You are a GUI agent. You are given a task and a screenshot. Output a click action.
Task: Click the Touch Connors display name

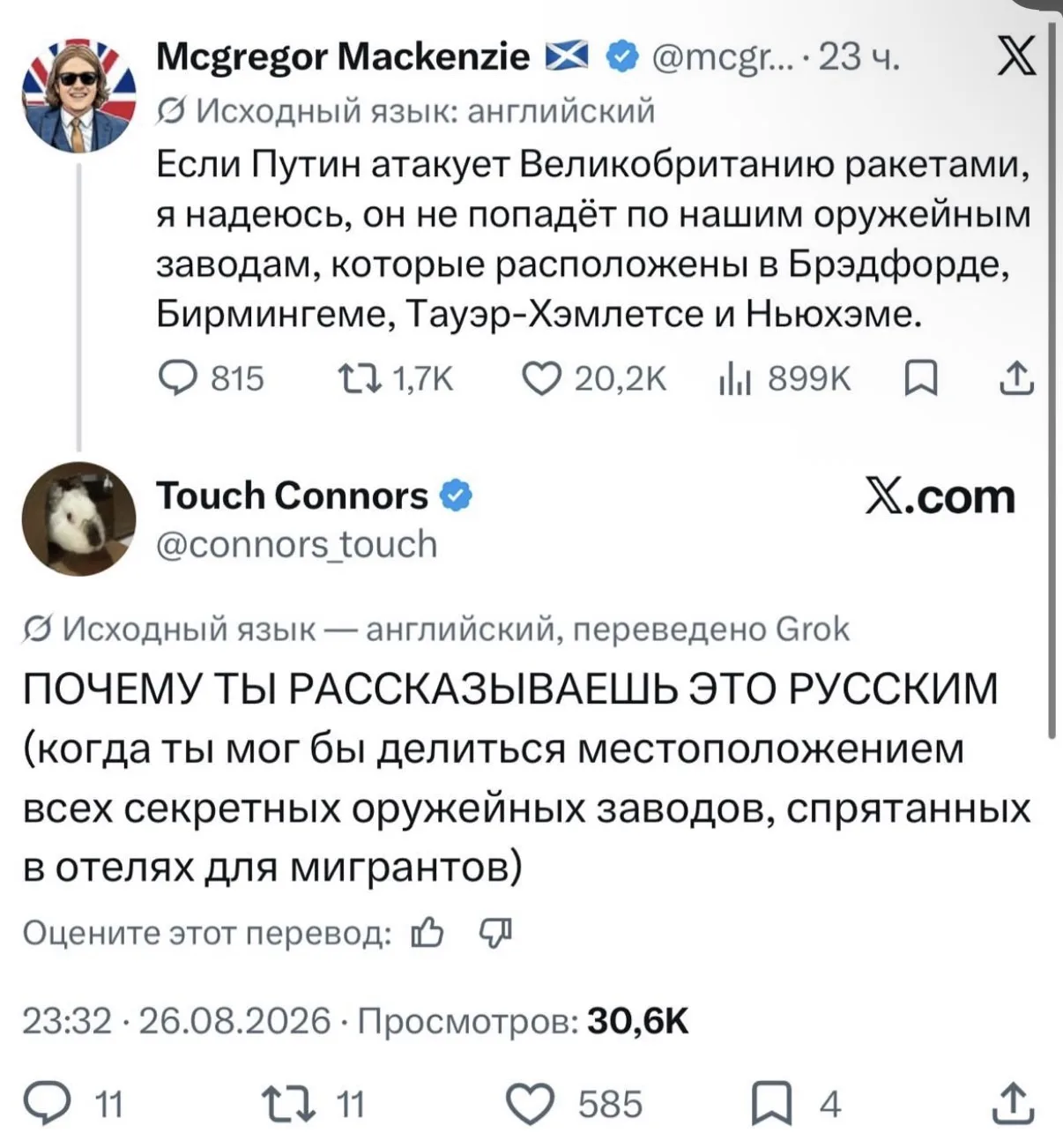292,496
